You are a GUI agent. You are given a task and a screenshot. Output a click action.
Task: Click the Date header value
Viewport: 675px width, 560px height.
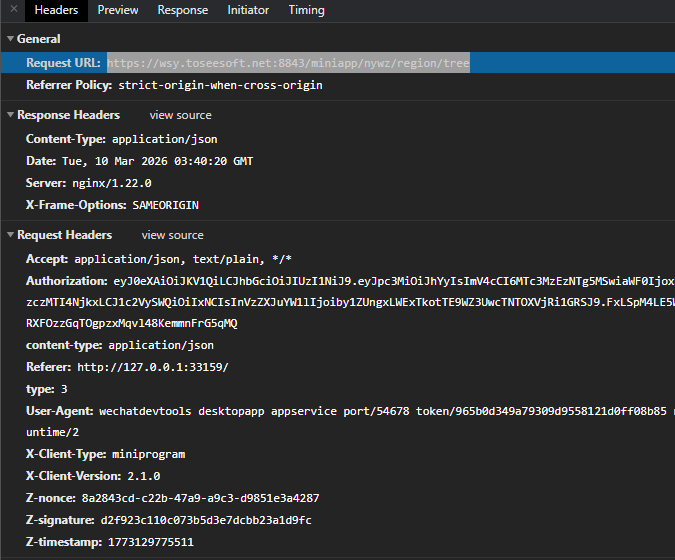tap(158, 161)
